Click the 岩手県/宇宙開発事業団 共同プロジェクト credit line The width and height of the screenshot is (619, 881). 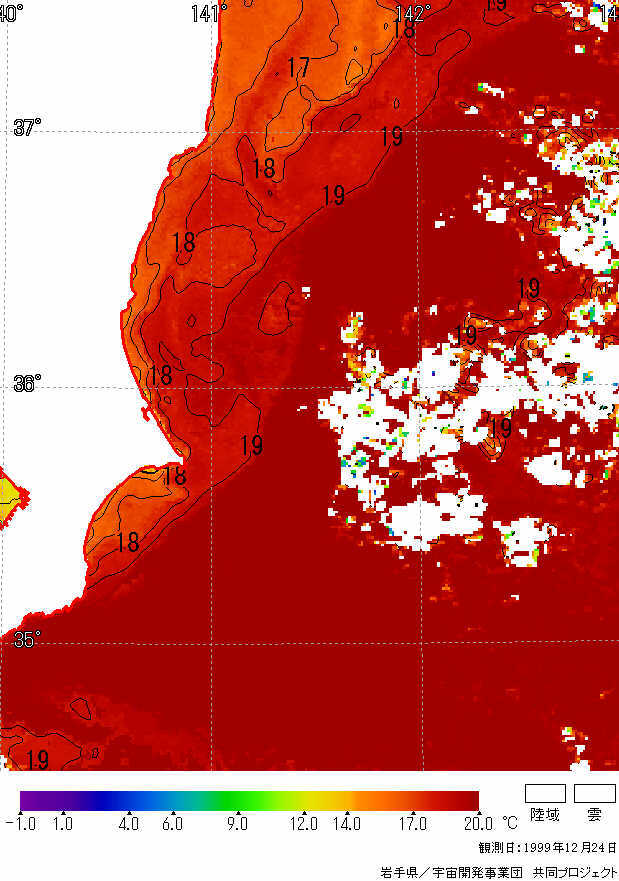point(498,872)
